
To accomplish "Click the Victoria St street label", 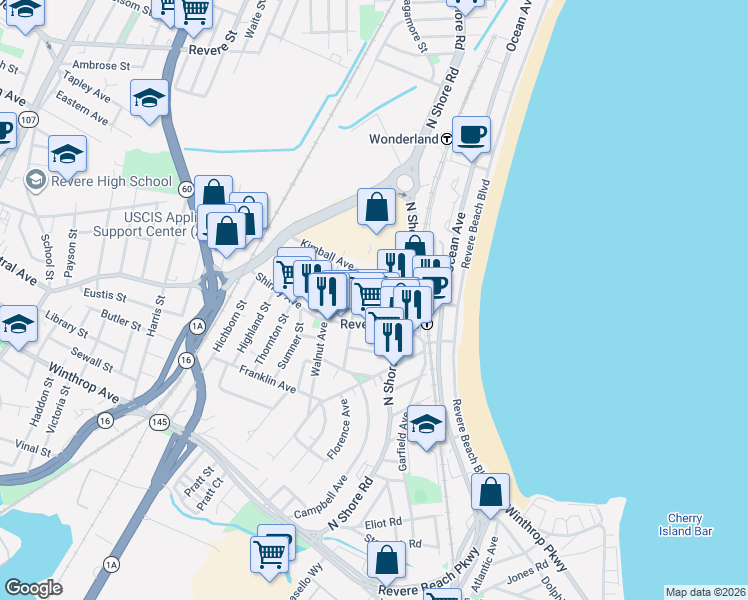I will click(58, 410).
